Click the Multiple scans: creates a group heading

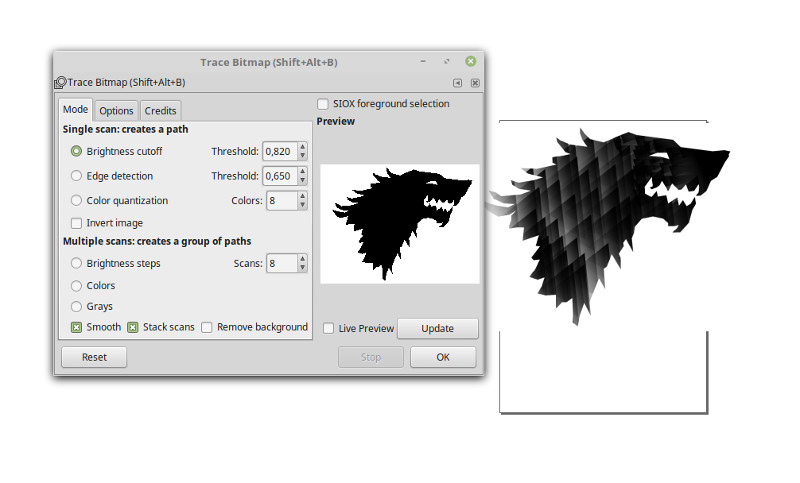click(x=157, y=241)
